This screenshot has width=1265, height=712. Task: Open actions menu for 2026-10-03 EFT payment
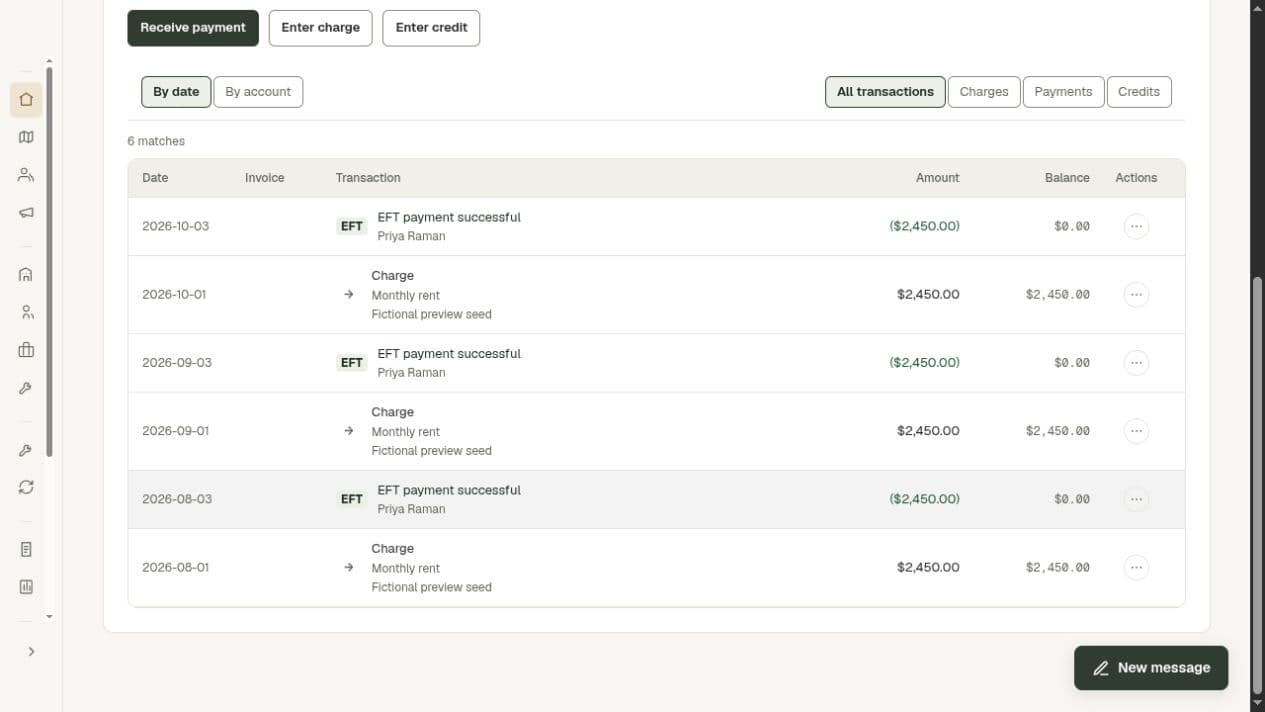pyautogui.click(x=1136, y=226)
